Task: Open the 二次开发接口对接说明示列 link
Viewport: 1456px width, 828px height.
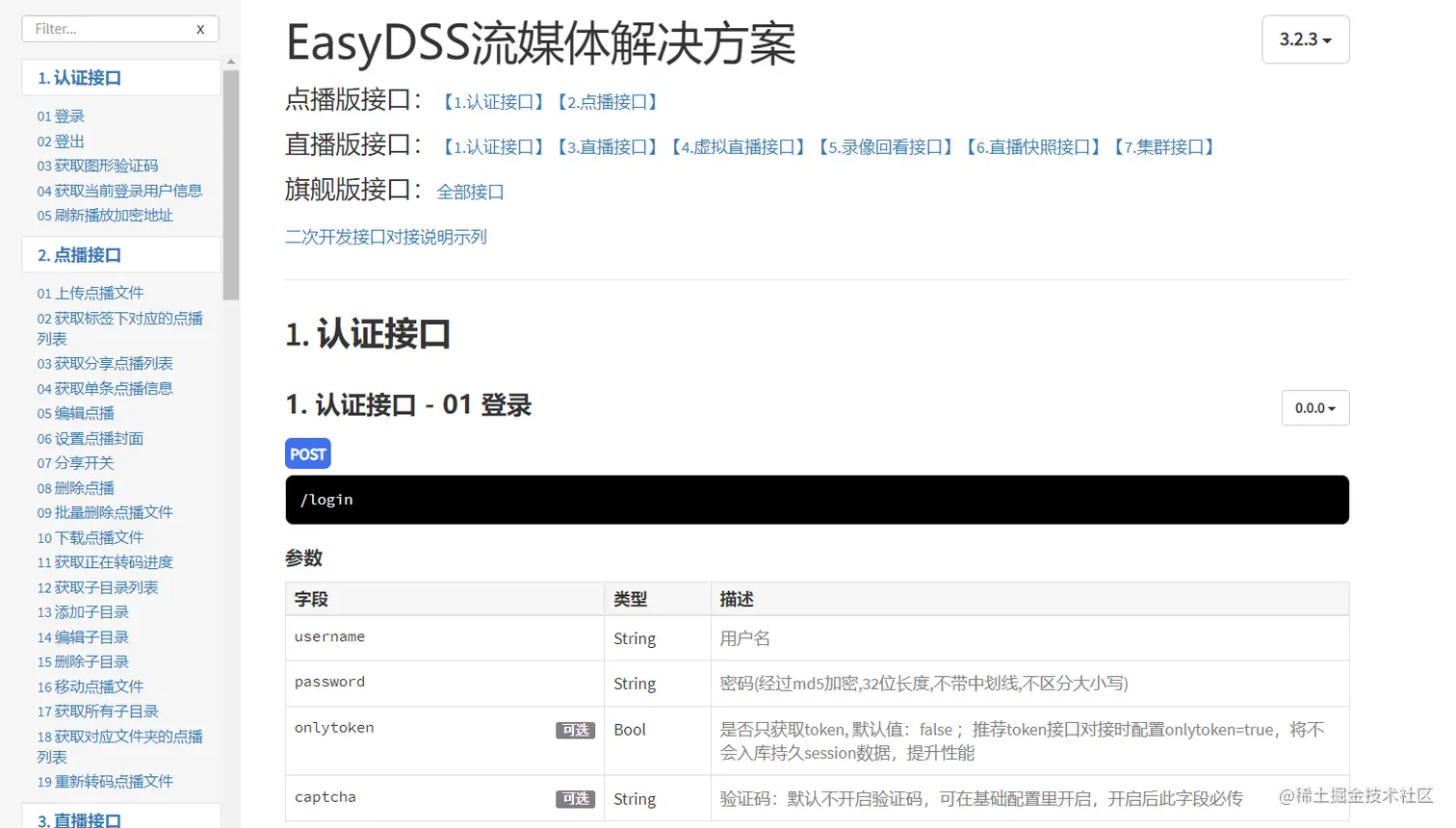Action: [x=385, y=236]
